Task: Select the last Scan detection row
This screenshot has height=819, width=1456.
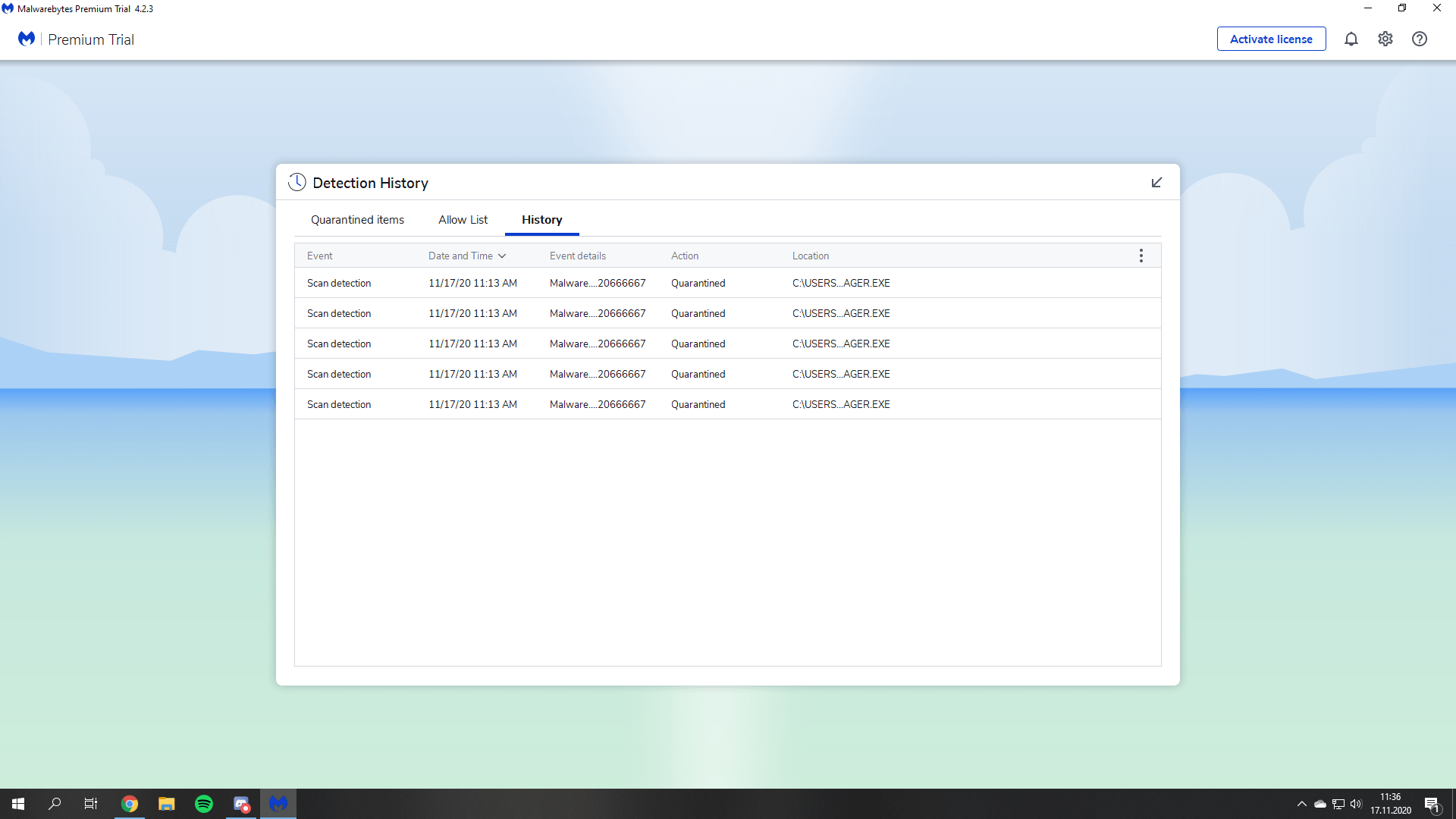Action: (x=339, y=404)
